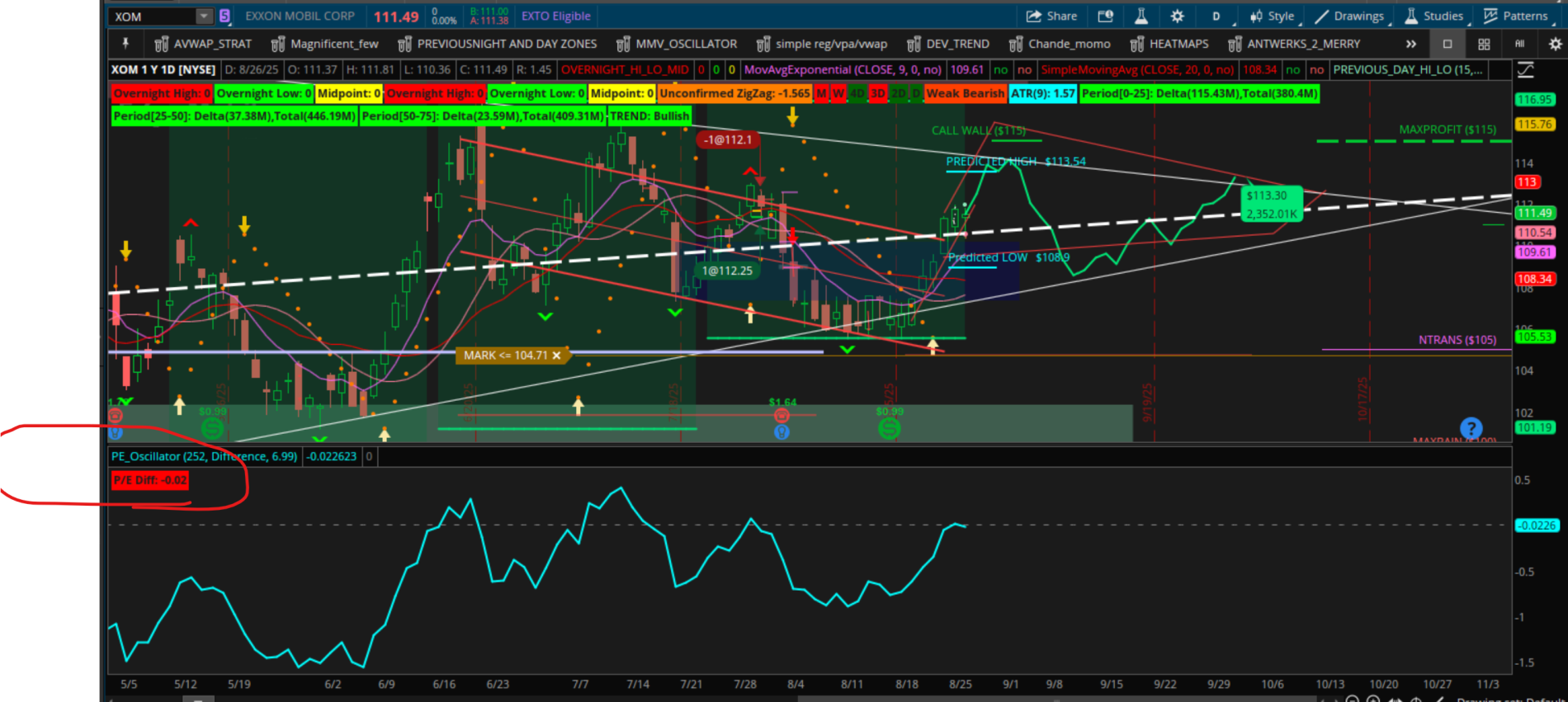The image size is (1568, 702).
Task: Open the Studies menu
Action: click(x=1434, y=16)
